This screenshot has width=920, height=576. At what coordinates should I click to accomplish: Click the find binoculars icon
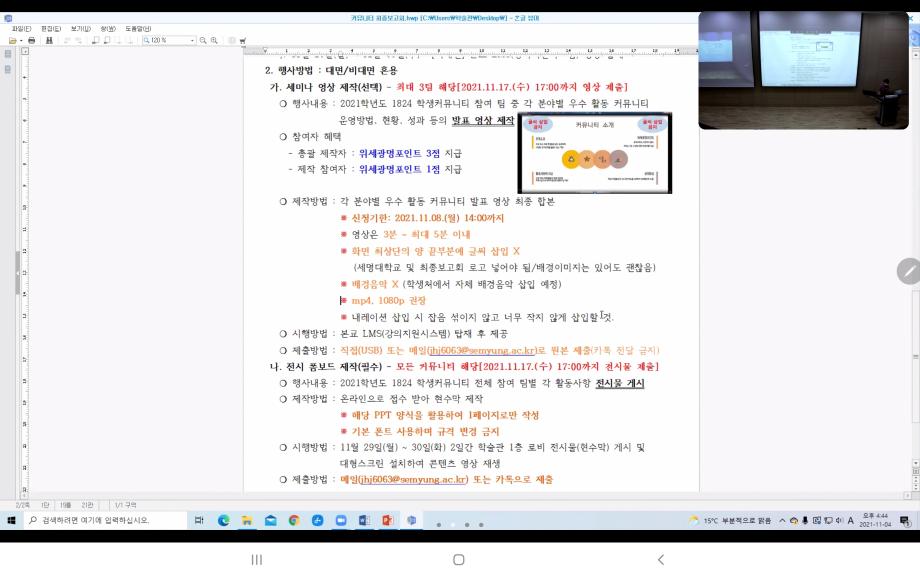pos(48,39)
